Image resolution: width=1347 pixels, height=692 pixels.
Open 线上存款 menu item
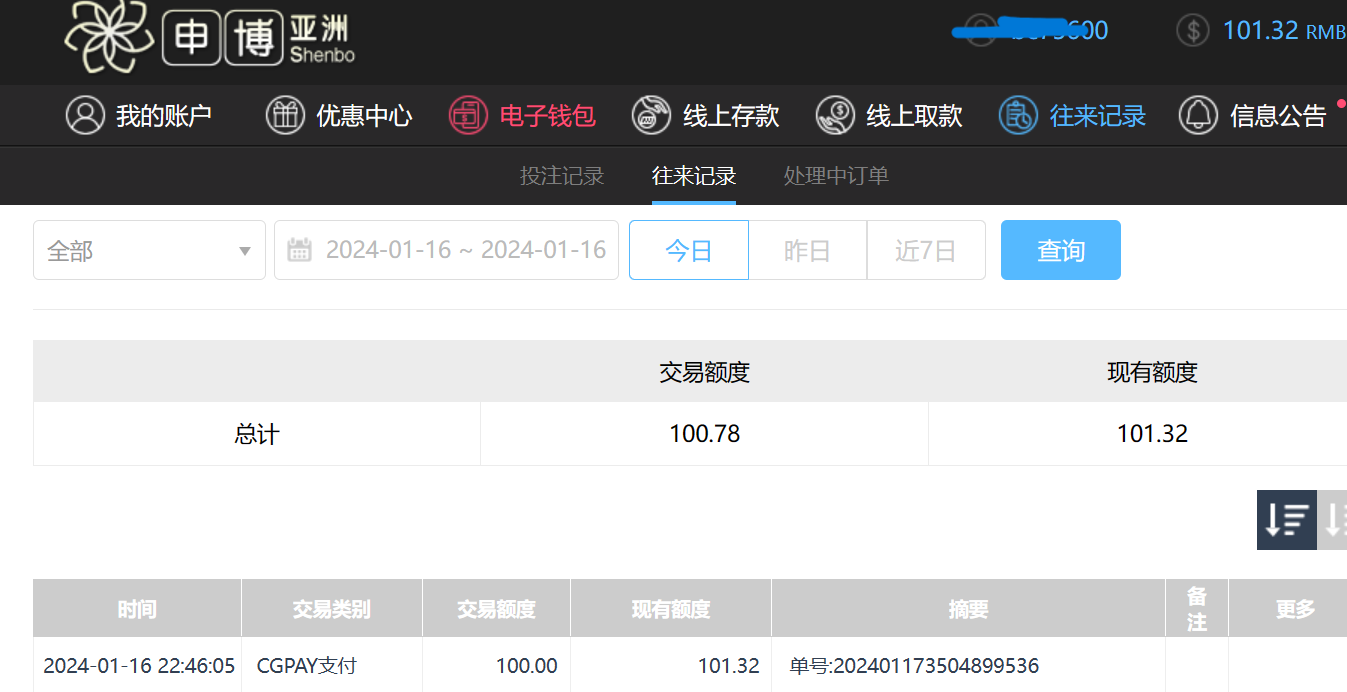(x=705, y=115)
